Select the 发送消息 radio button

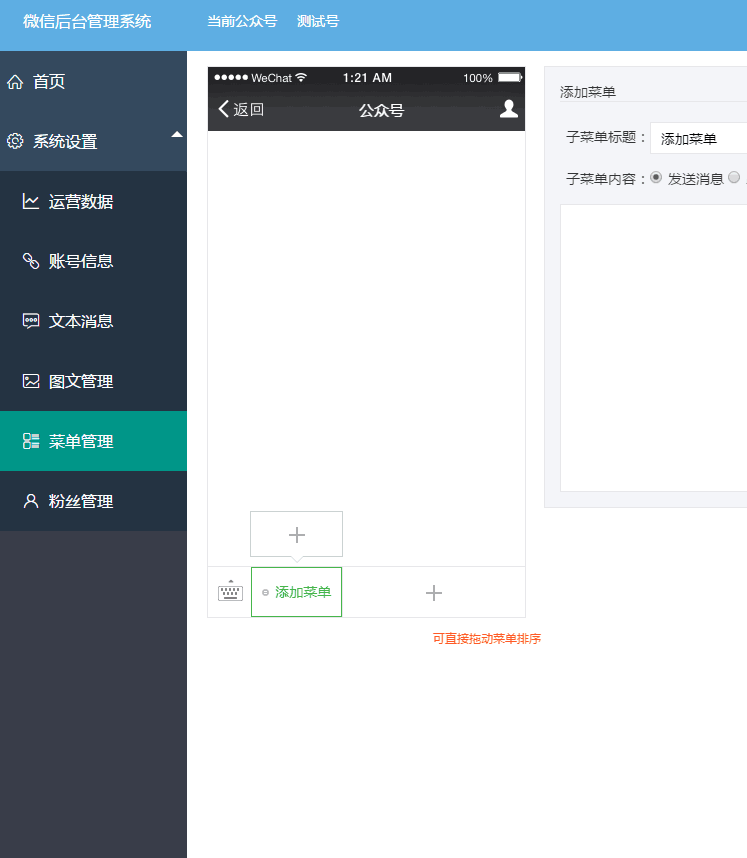point(656,178)
